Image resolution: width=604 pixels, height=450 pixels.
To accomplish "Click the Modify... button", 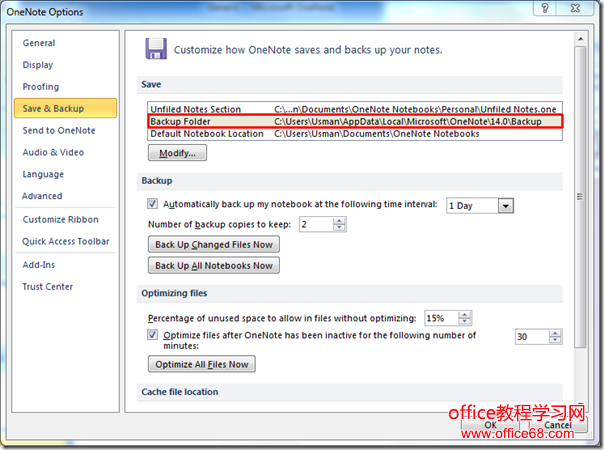I will (x=177, y=153).
